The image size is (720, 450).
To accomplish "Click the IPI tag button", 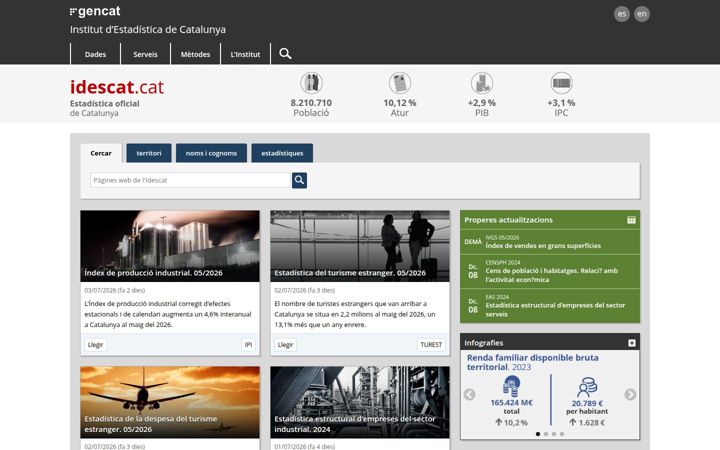I will pyautogui.click(x=248, y=345).
